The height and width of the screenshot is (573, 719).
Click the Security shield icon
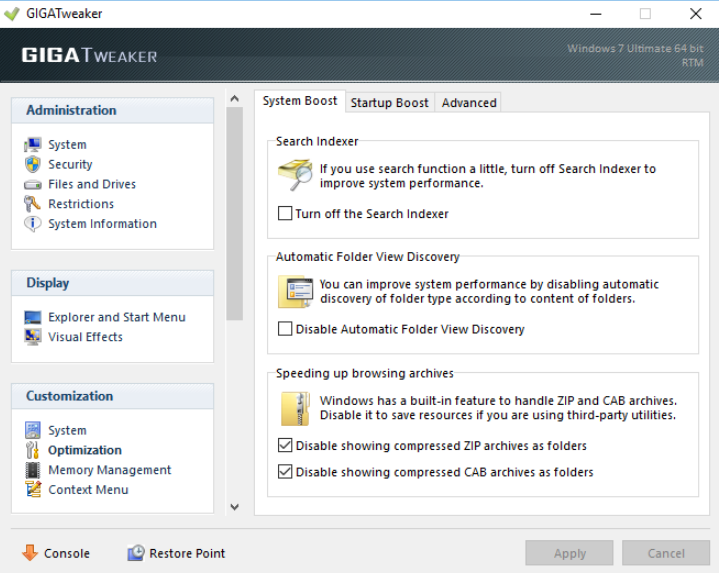point(33,165)
